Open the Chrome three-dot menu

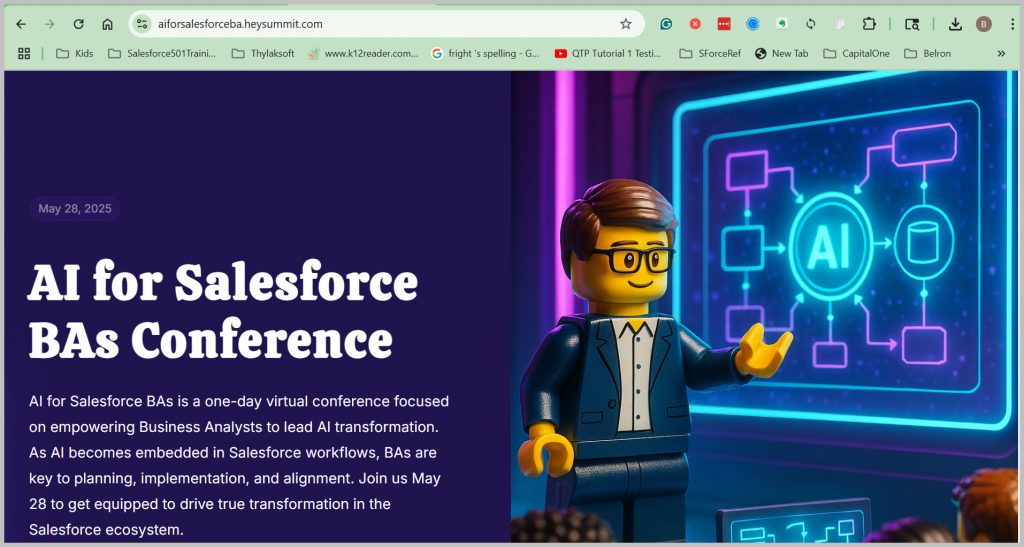1012,24
